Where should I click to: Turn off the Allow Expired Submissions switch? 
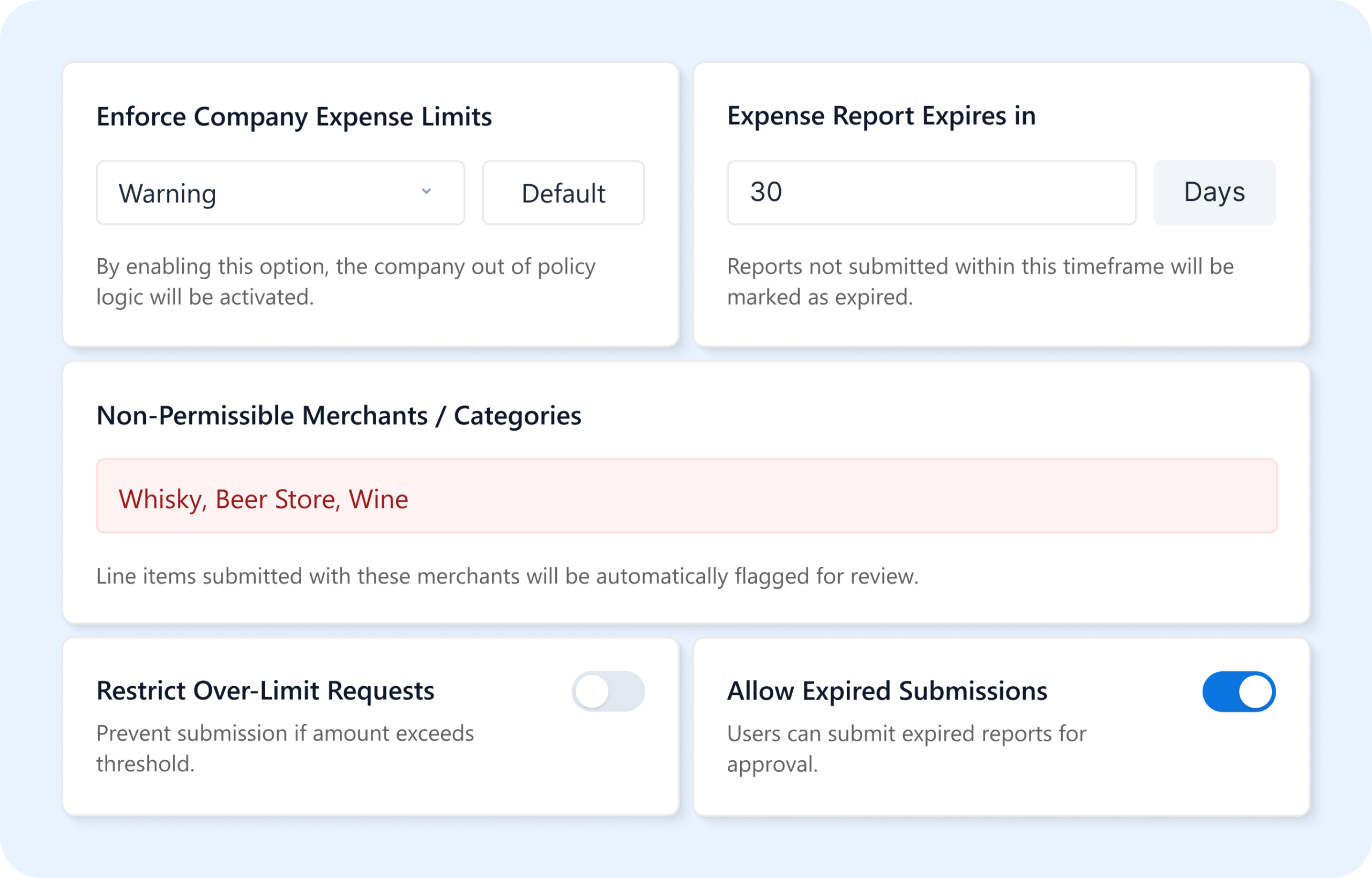(x=1239, y=691)
